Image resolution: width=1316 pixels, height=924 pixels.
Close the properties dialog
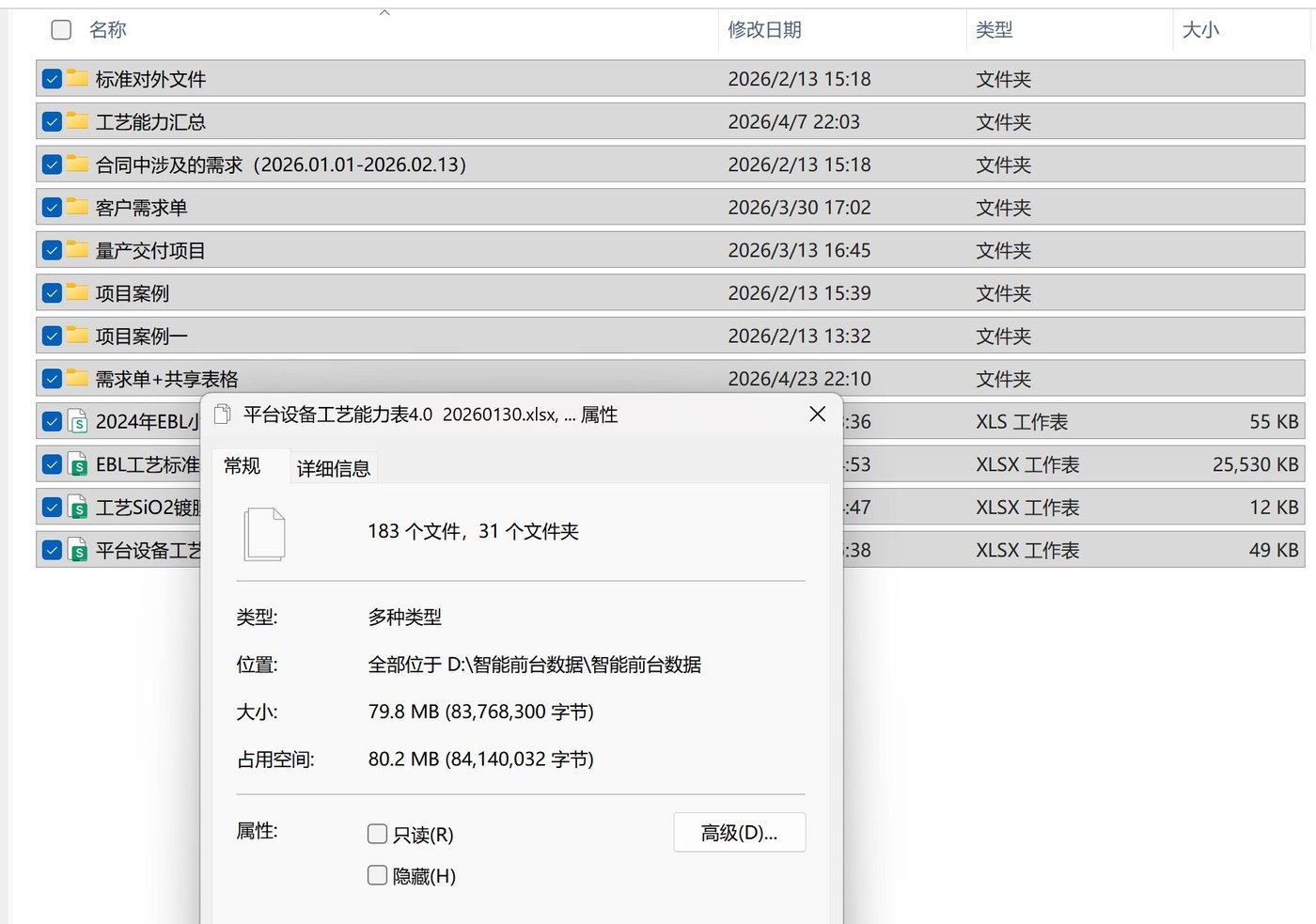818,414
